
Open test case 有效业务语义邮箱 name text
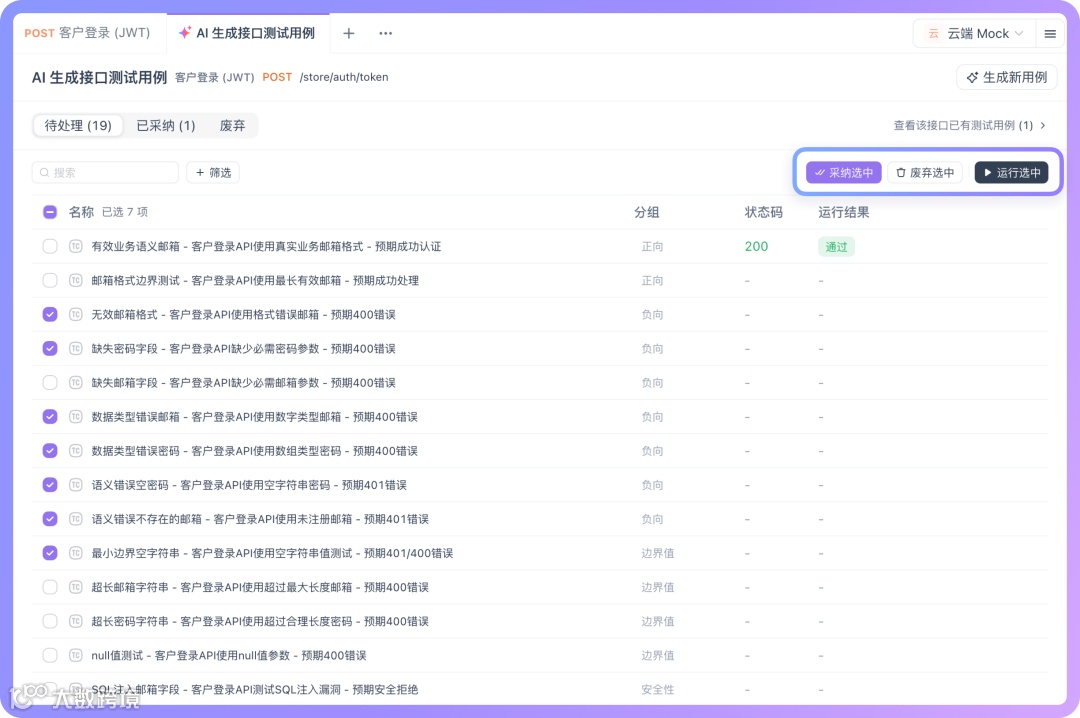[266, 246]
